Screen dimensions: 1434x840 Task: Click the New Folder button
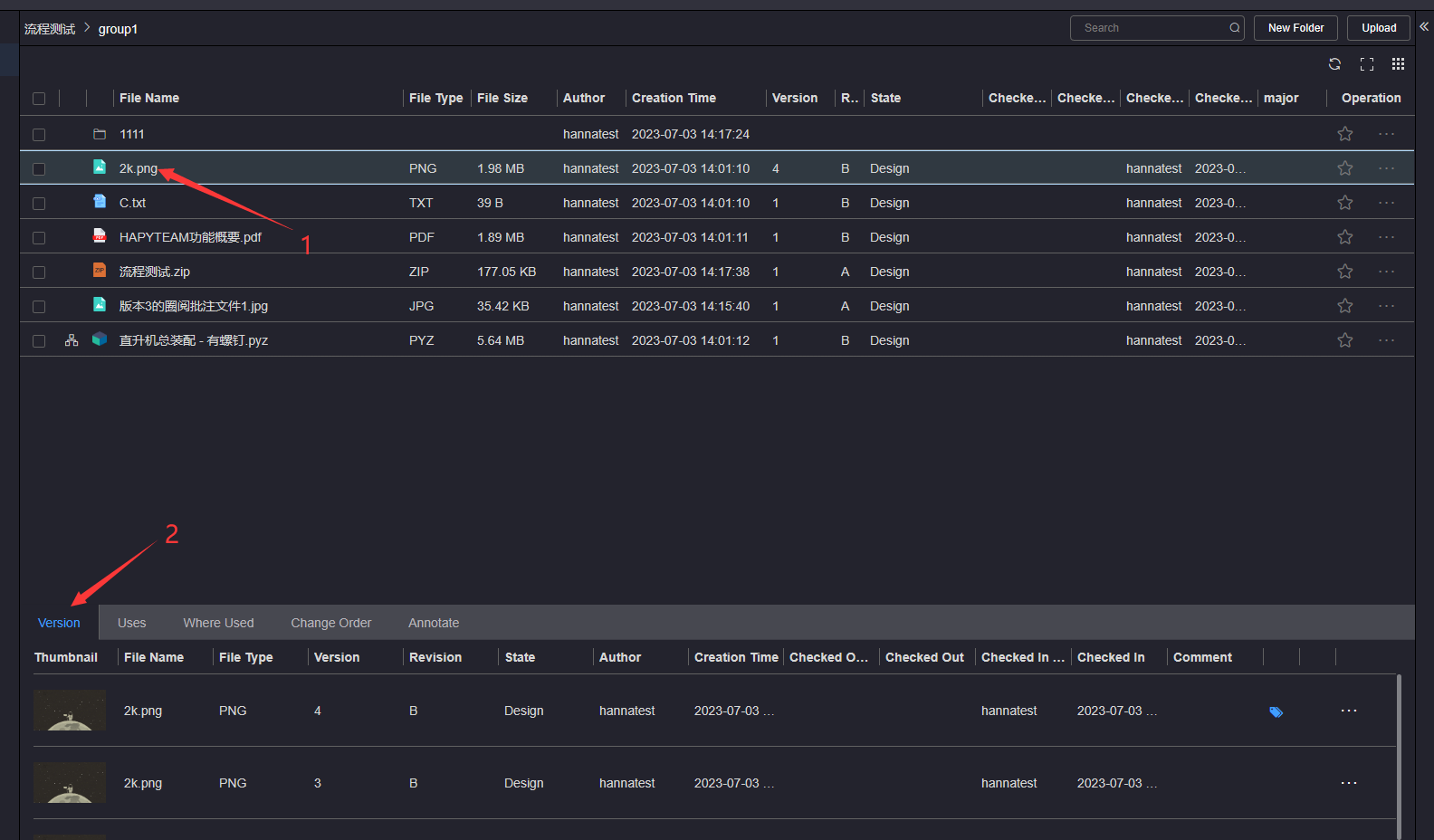tap(1295, 28)
